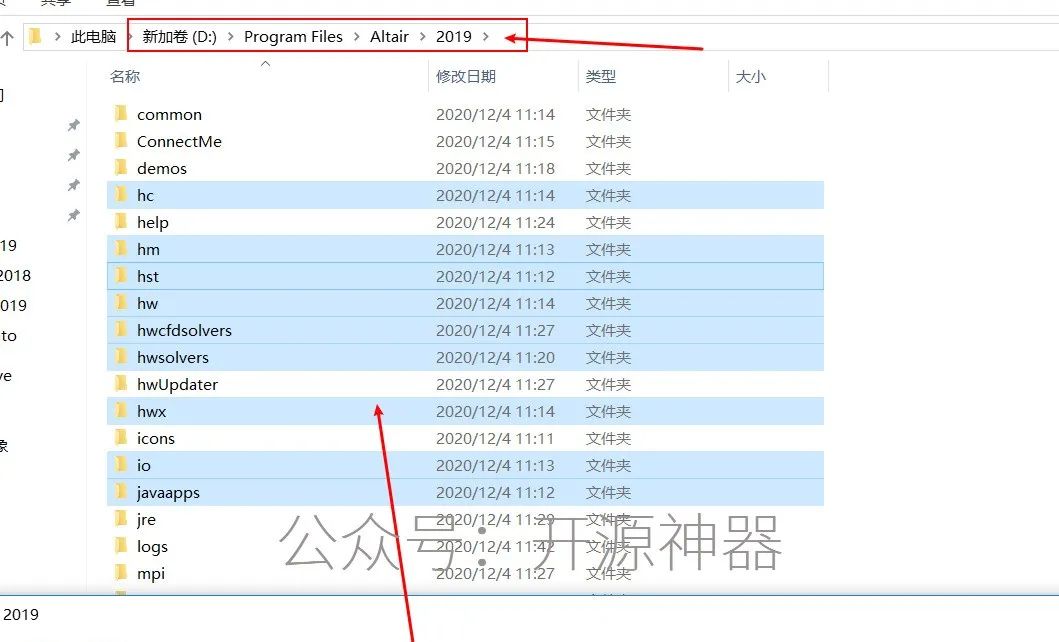
Task: Select the hwsolvers folder name
Action: coord(173,358)
